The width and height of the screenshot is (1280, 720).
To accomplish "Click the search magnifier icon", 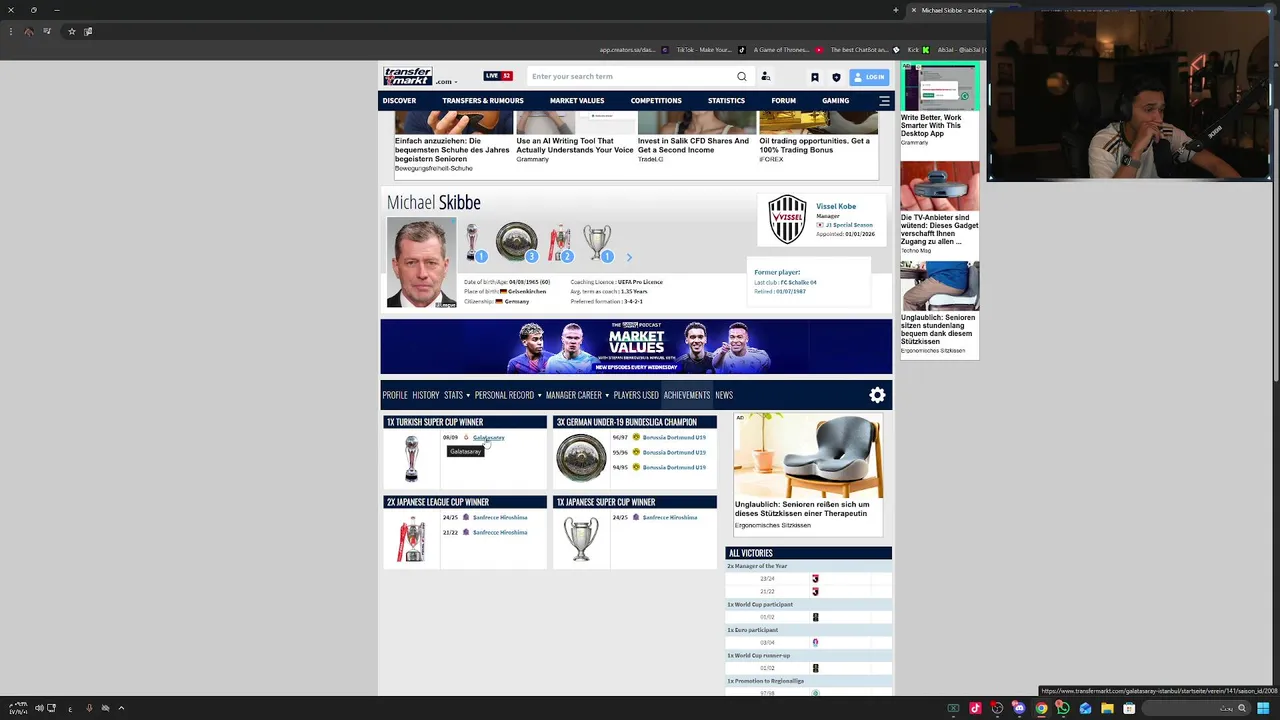I will pyautogui.click(x=741, y=76).
